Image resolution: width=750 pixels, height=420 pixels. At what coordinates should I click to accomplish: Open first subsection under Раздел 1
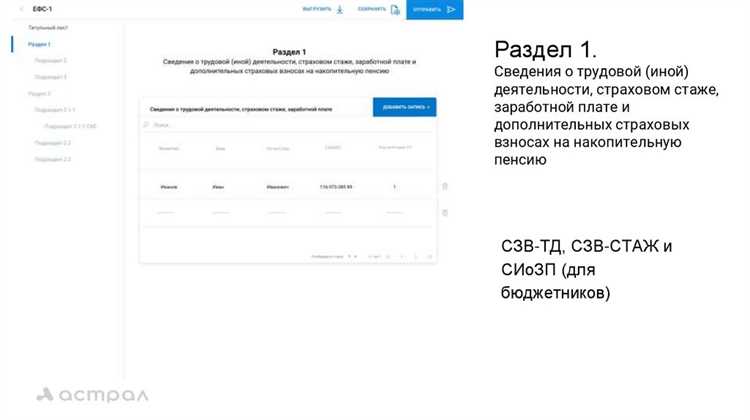pyautogui.click(x=50, y=60)
